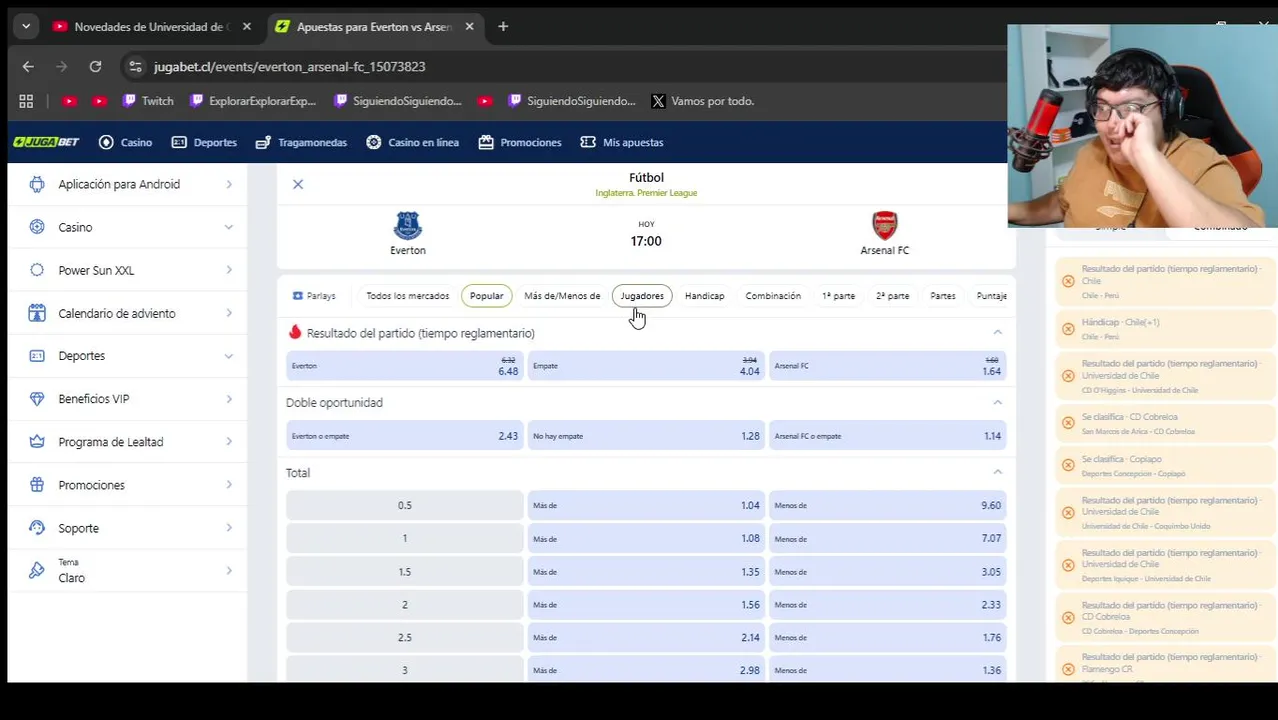
Task: Bet on Empate at 4.04
Action: tap(646, 366)
